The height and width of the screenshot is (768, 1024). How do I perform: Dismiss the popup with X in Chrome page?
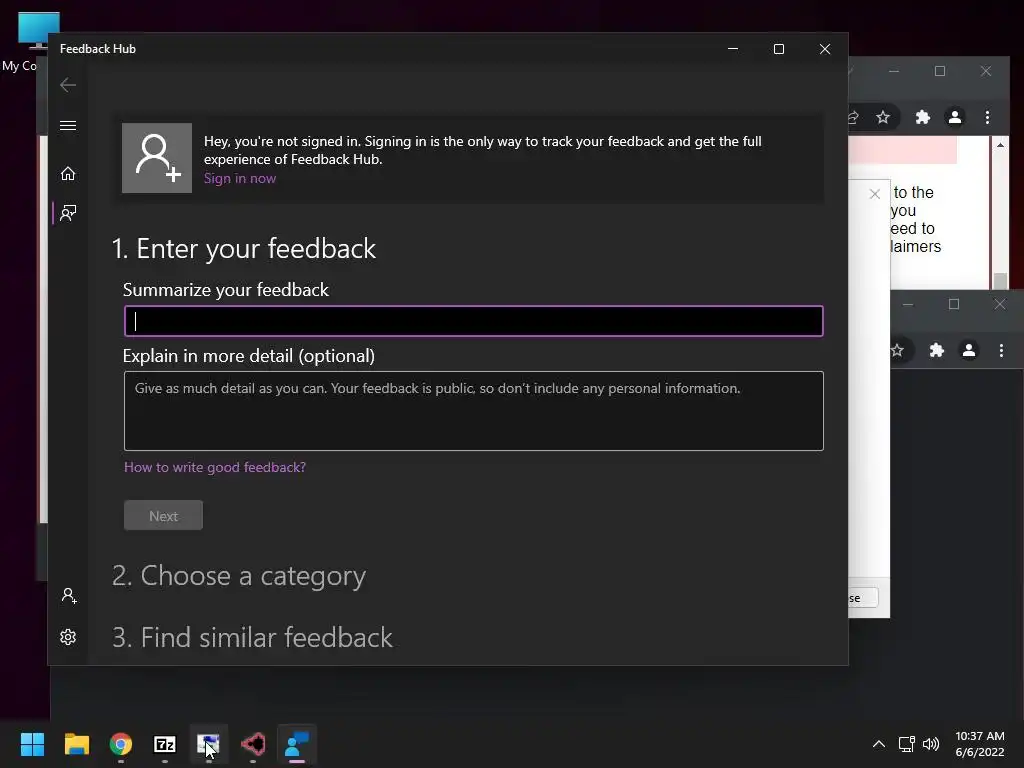874,194
